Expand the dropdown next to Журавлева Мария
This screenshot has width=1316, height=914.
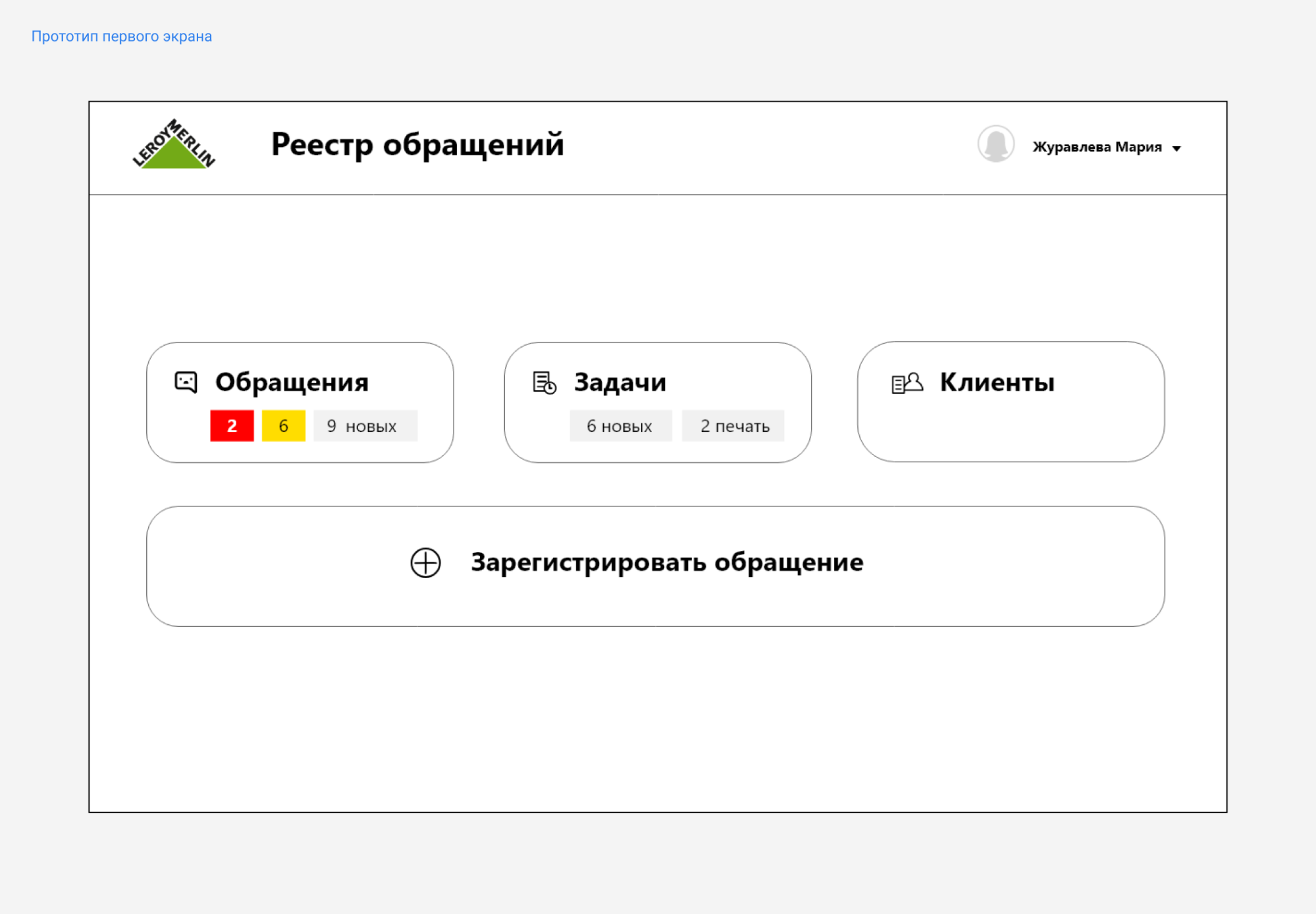1177,148
